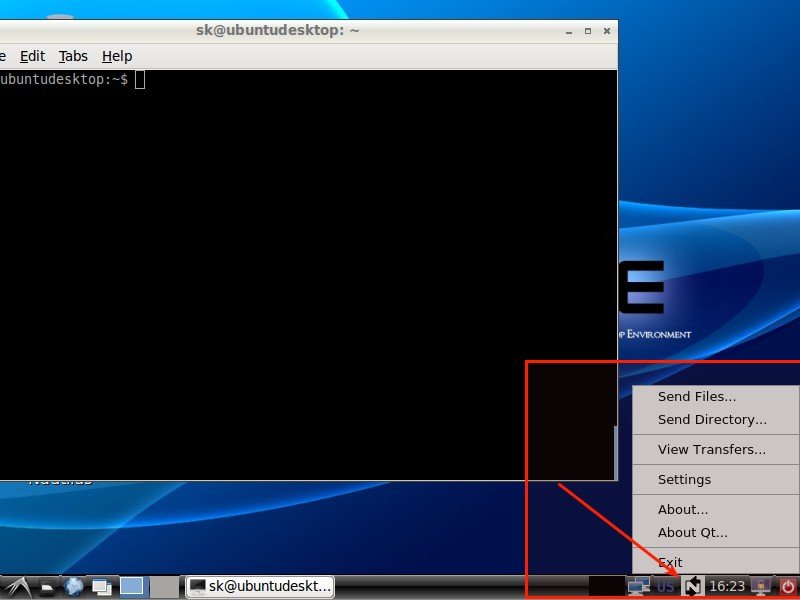Screen dimensions: 800x600
Task: Click the lock screen tray icon
Action: click(760, 586)
